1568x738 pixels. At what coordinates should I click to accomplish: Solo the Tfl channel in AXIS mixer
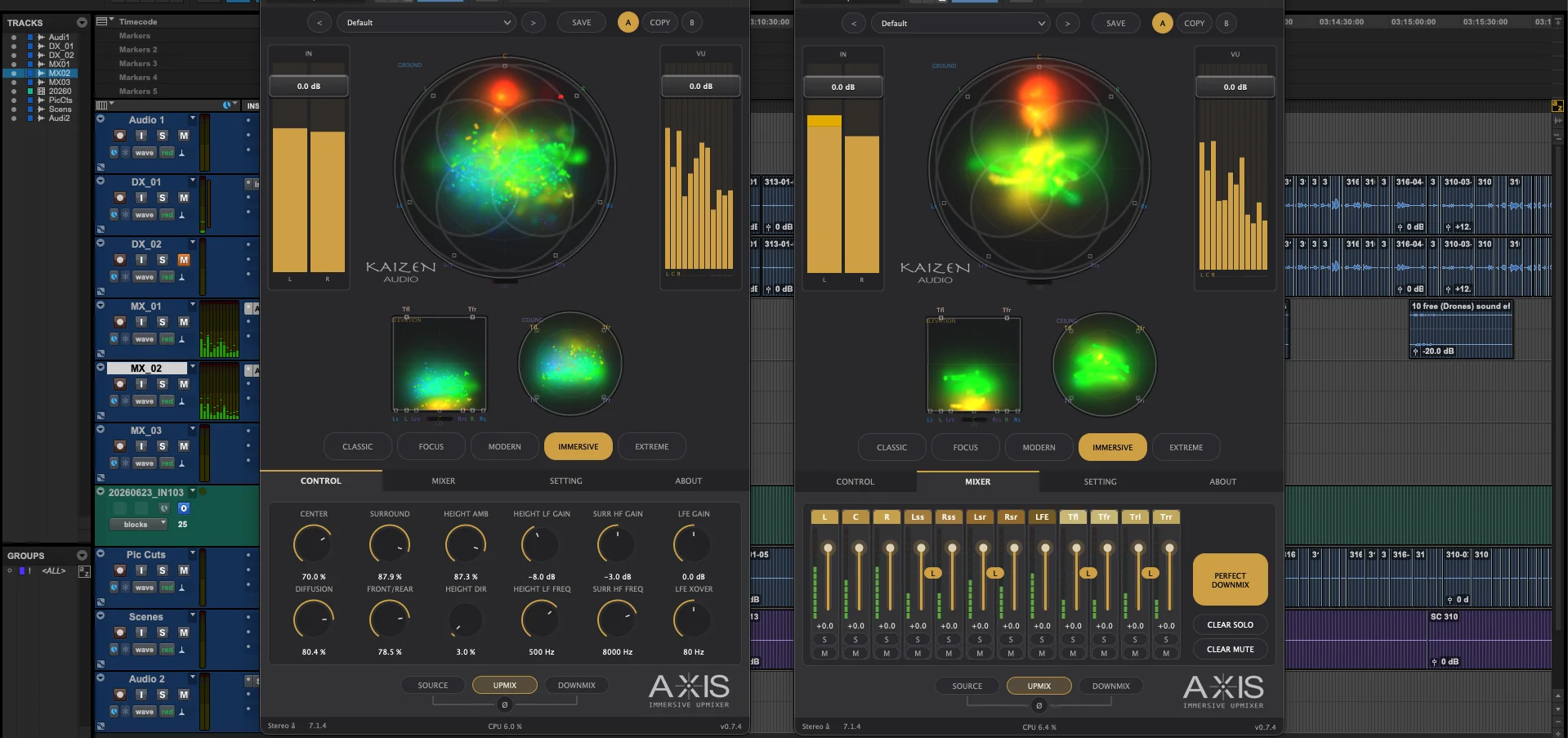tap(1073, 640)
